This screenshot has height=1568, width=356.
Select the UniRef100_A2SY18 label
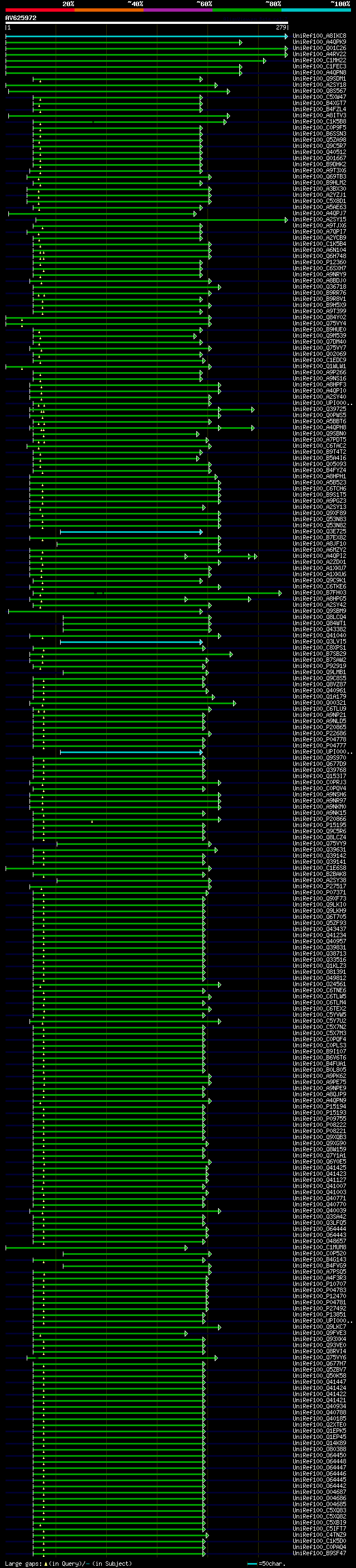(x=319, y=85)
